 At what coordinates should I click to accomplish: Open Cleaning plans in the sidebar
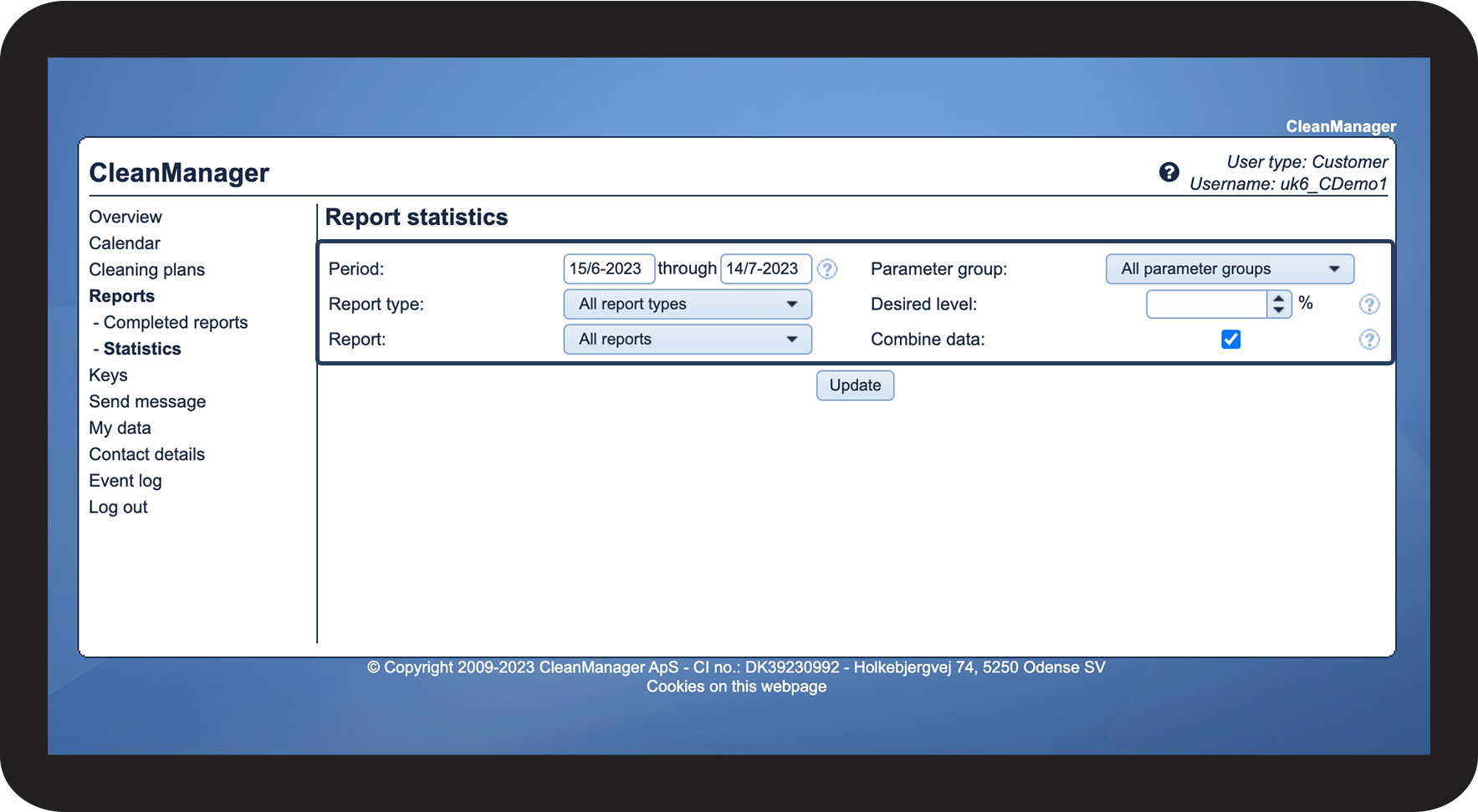point(146,270)
